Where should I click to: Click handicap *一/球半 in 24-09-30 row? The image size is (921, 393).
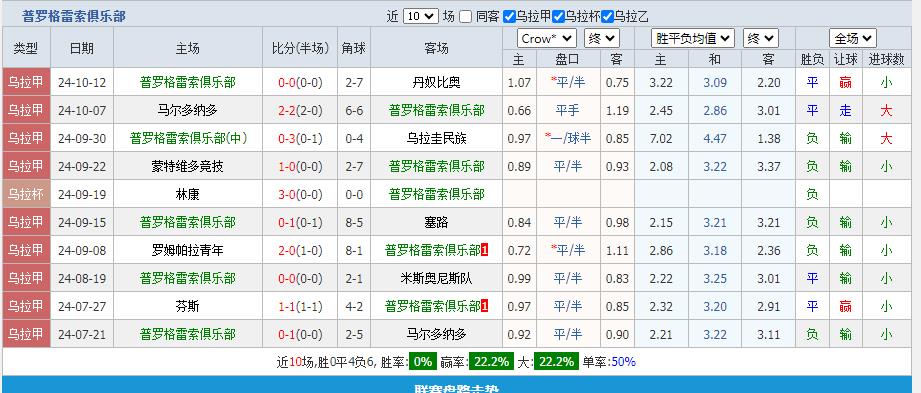567,138
